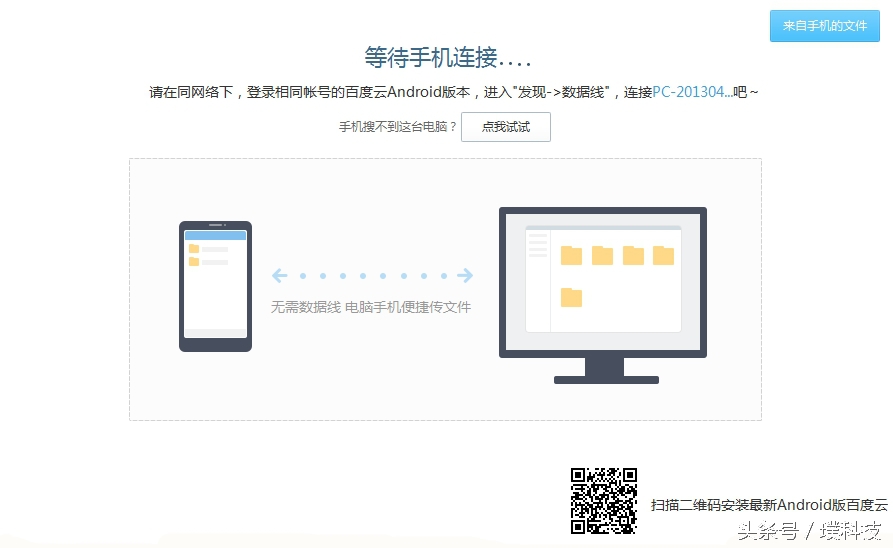Screen dimensions: 893x548
Task: Click the desktop monitor illustration
Action: pyautogui.click(x=603, y=295)
